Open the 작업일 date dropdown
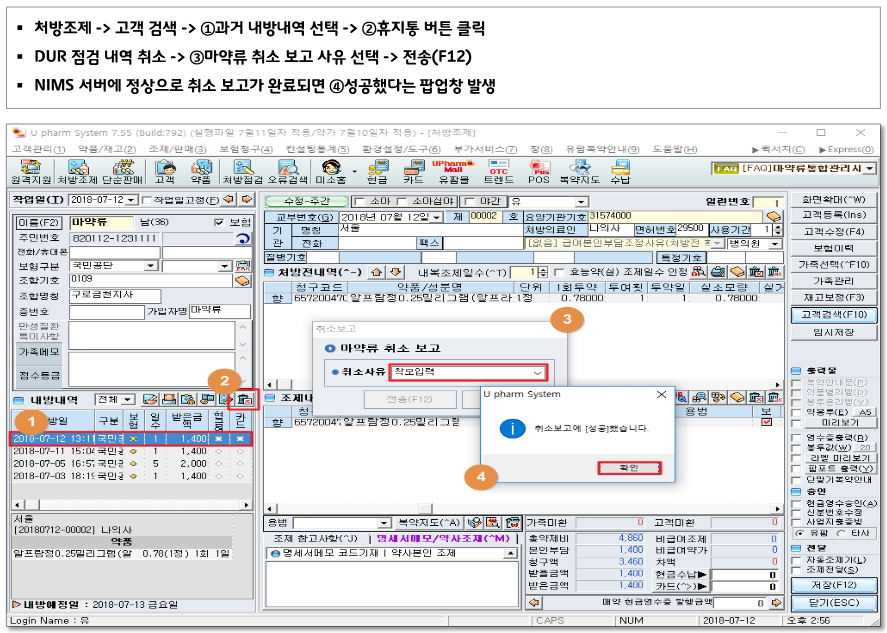Viewport: 887px width, 633px height. [130, 201]
